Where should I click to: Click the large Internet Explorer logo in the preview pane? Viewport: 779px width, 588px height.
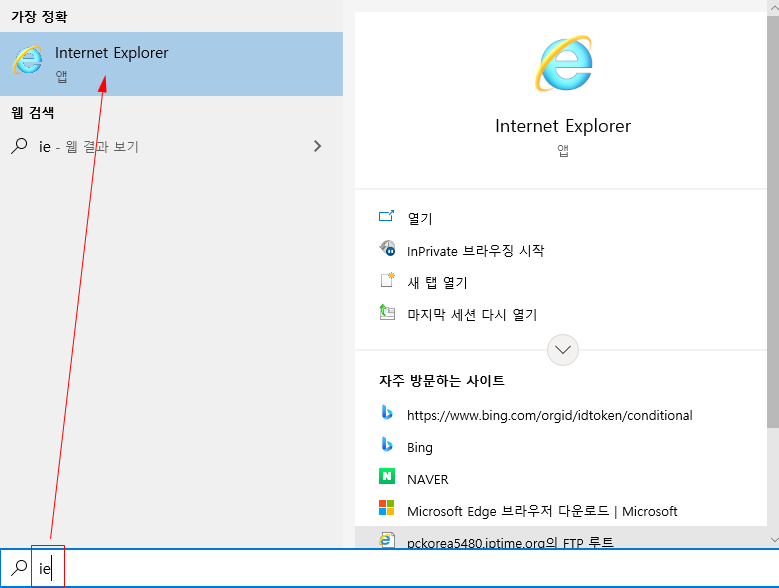coord(563,64)
